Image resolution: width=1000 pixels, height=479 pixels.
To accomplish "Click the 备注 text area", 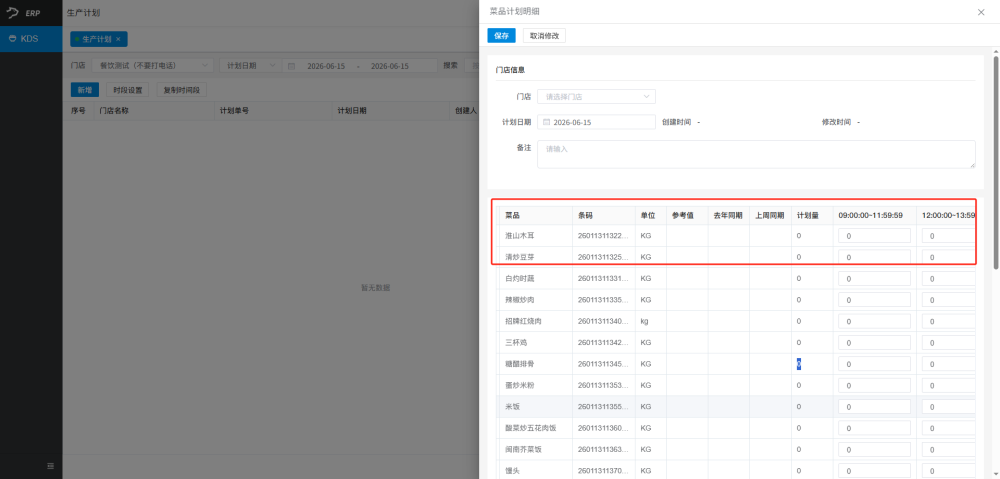I will coord(756,154).
